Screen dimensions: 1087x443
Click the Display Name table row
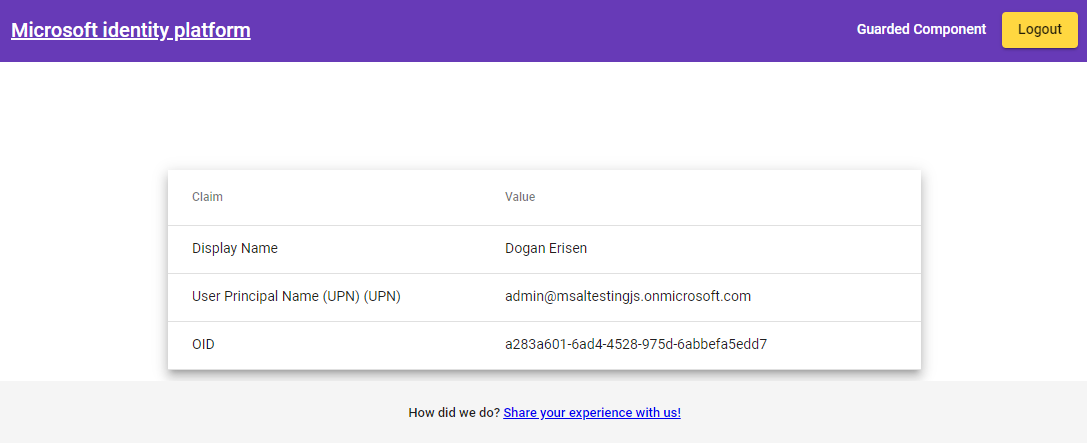544,249
